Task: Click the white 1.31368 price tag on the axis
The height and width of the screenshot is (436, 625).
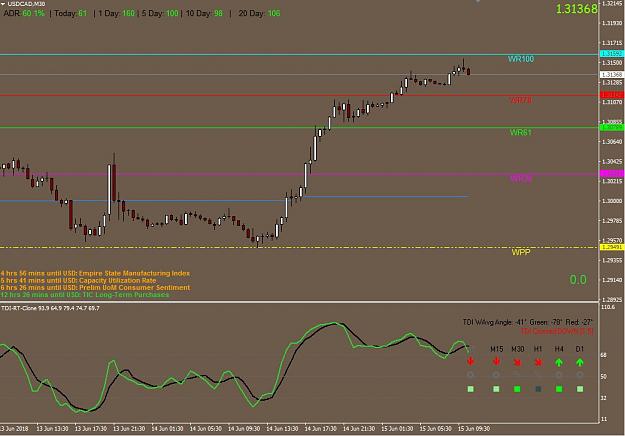Action: point(612,75)
